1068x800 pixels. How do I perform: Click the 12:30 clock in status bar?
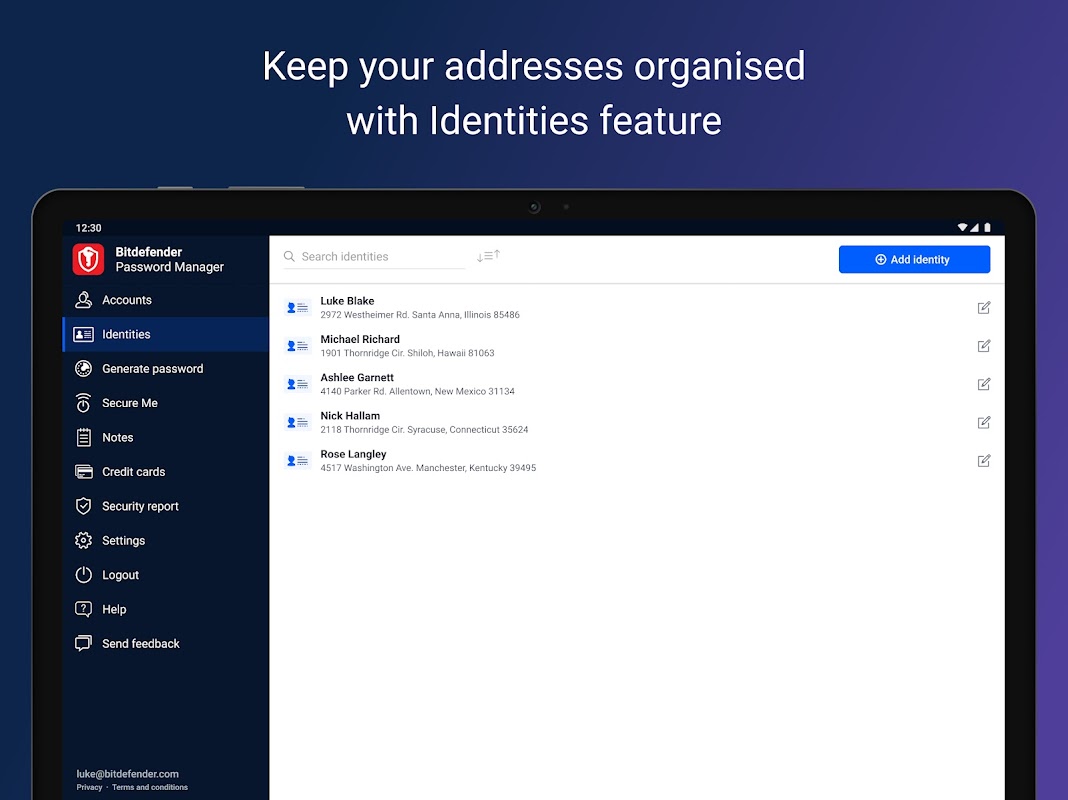coord(89,228)
